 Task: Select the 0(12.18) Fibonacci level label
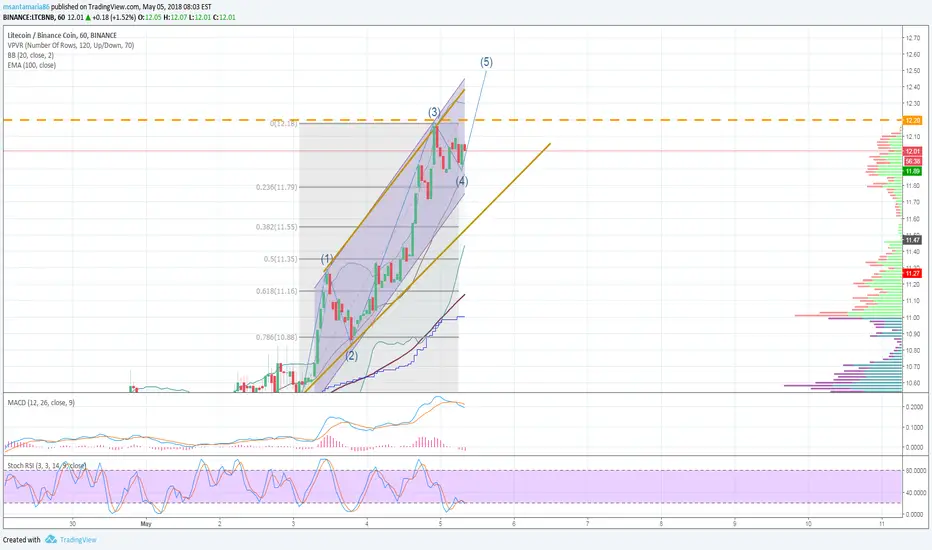click(284, 124)
